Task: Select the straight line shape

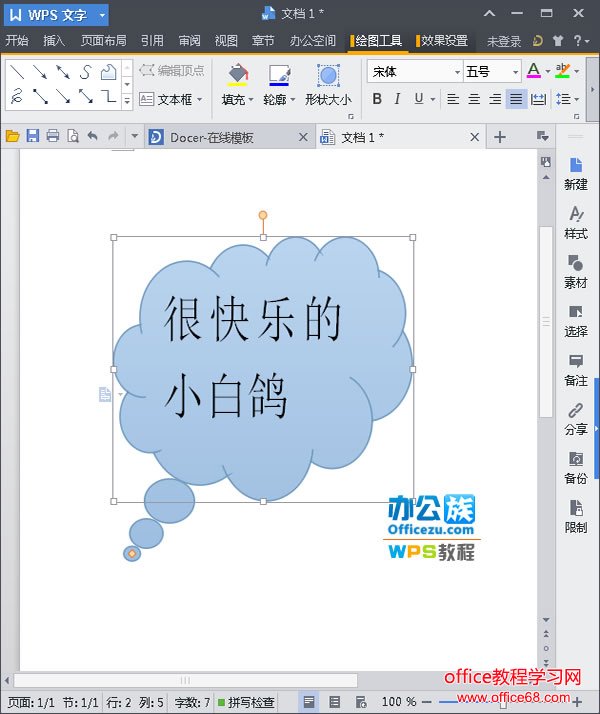Action: pos(17,71)
